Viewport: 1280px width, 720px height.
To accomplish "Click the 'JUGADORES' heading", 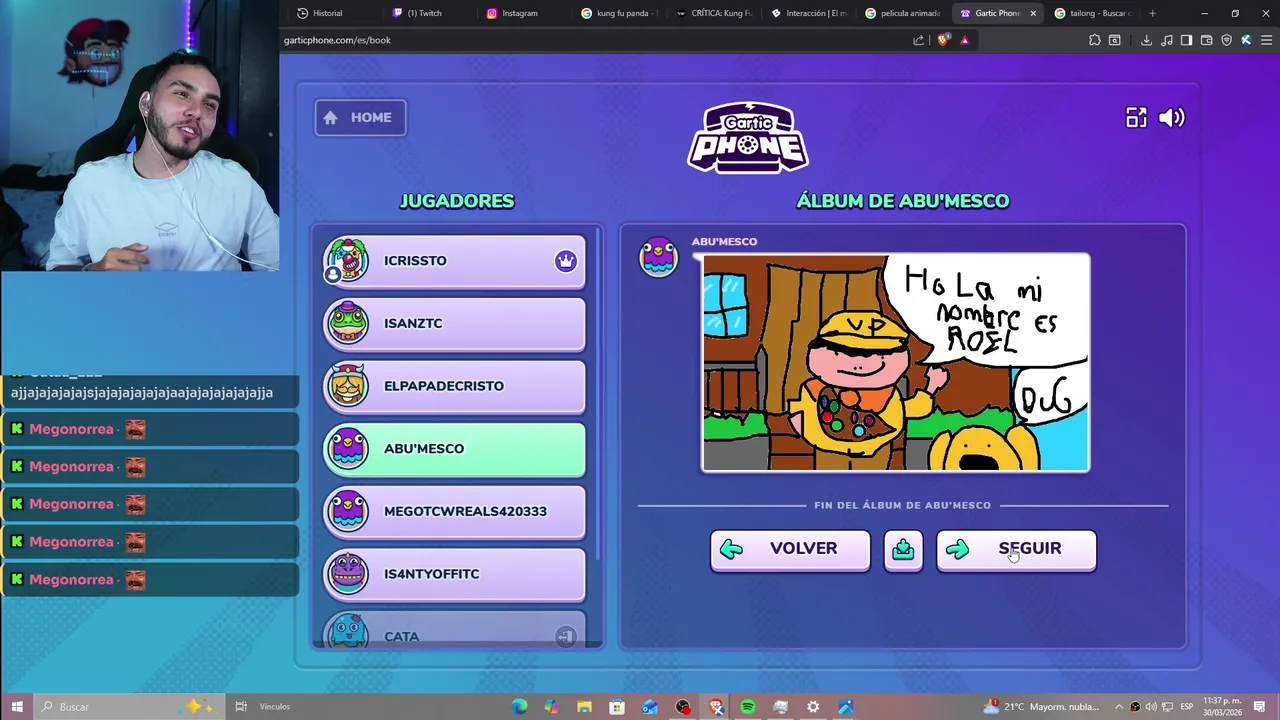I will 457,201.
